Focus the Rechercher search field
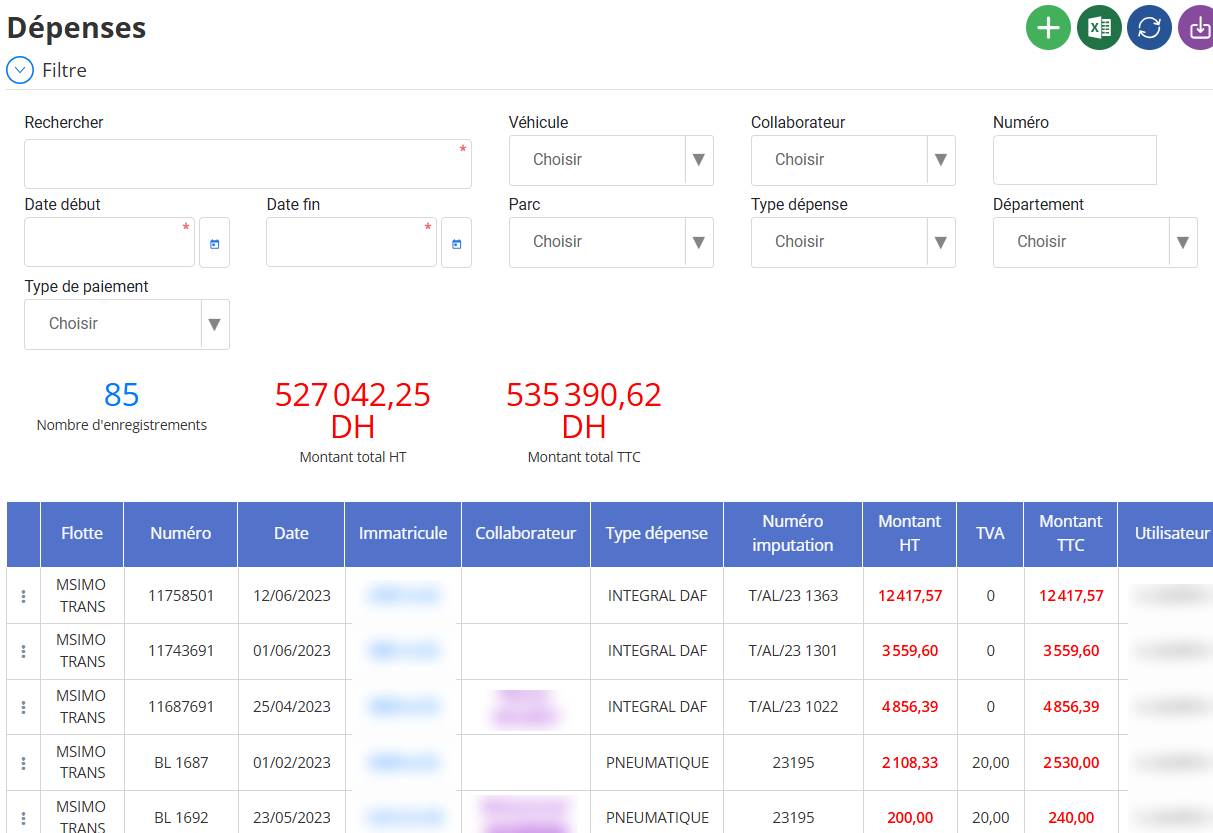The height and width of the screenshot is (833, 1213). coord(248,164)
